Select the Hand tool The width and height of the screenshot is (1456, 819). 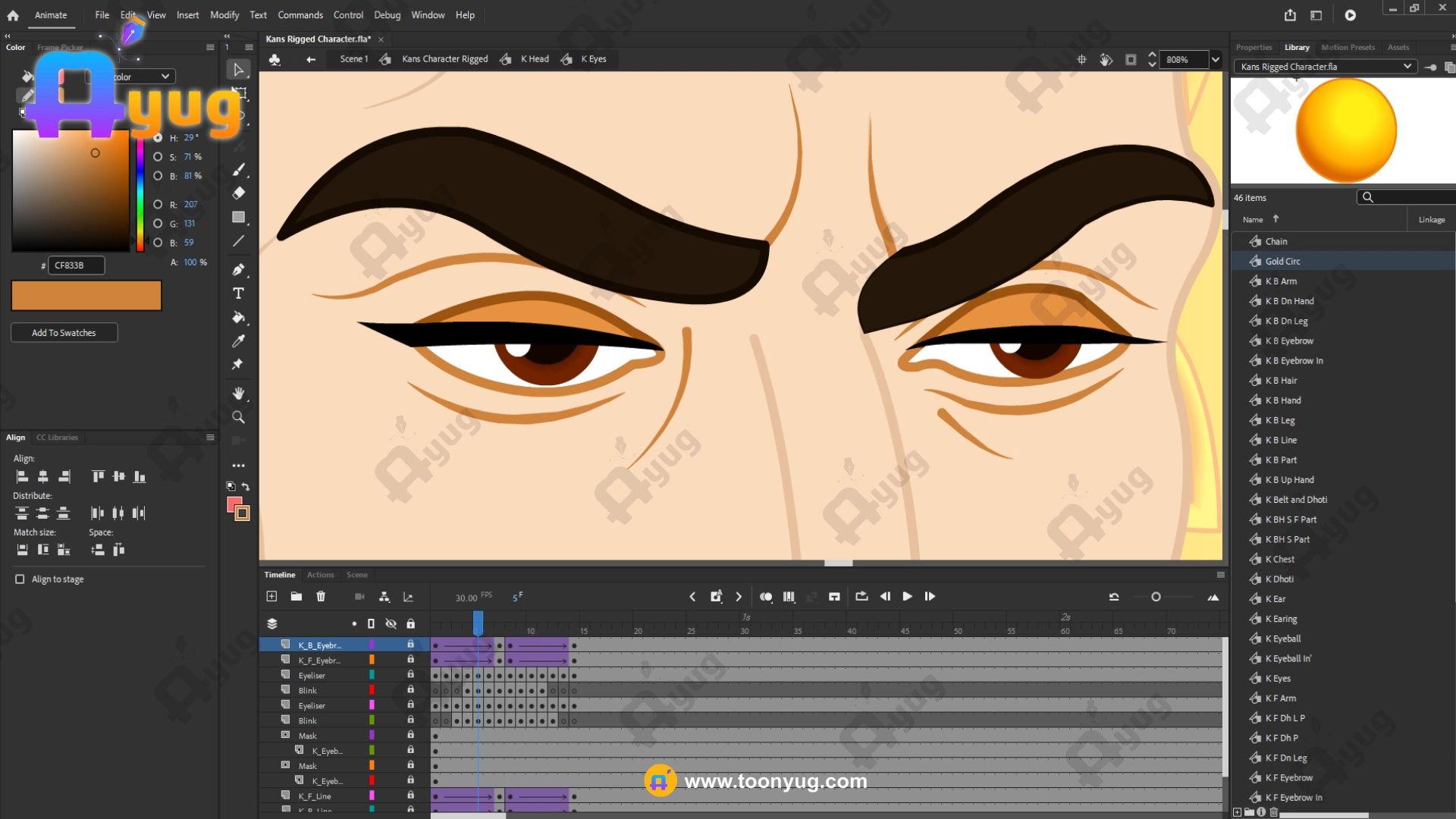(238, 393)
